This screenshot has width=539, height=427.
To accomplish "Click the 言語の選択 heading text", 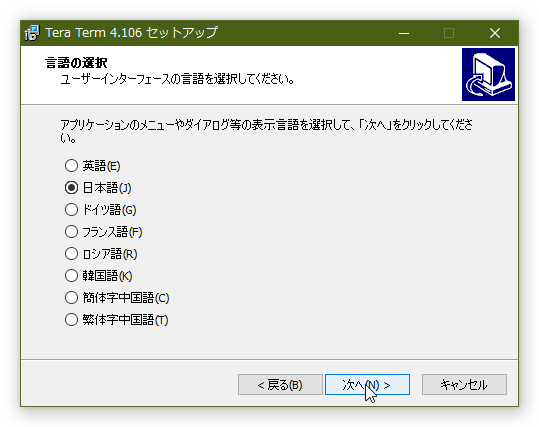I will tap(76, 63).
